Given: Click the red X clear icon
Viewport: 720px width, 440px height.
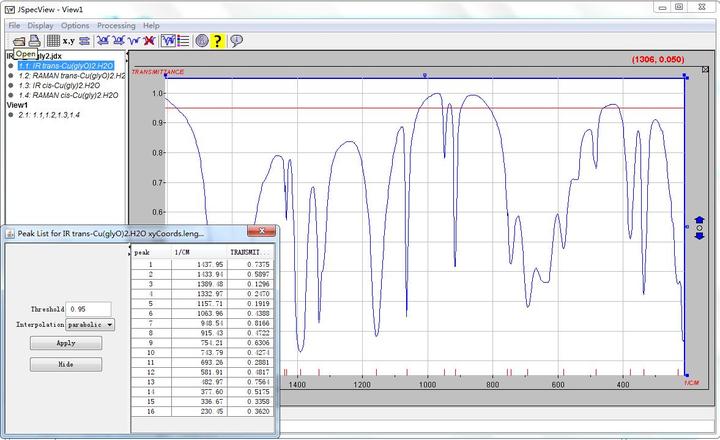Looking at the screenshot, I should [x=149, y=41].
